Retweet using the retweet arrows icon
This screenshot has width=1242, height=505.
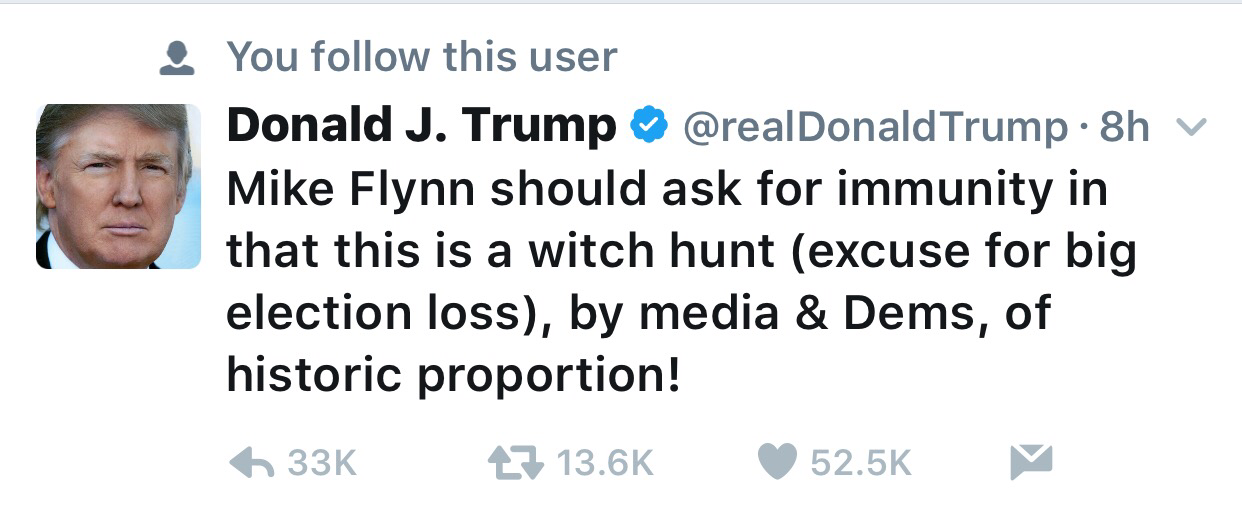[513, 461]
